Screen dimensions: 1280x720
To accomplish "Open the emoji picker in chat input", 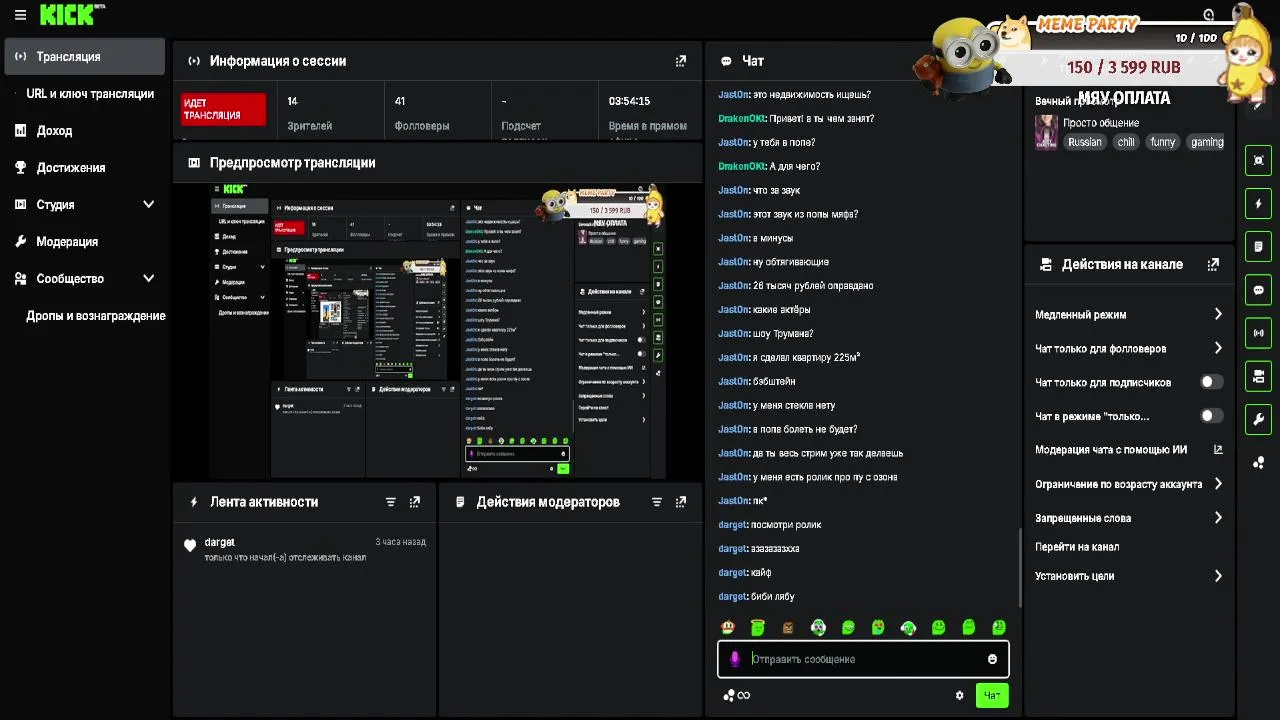I will pos(992,659).
